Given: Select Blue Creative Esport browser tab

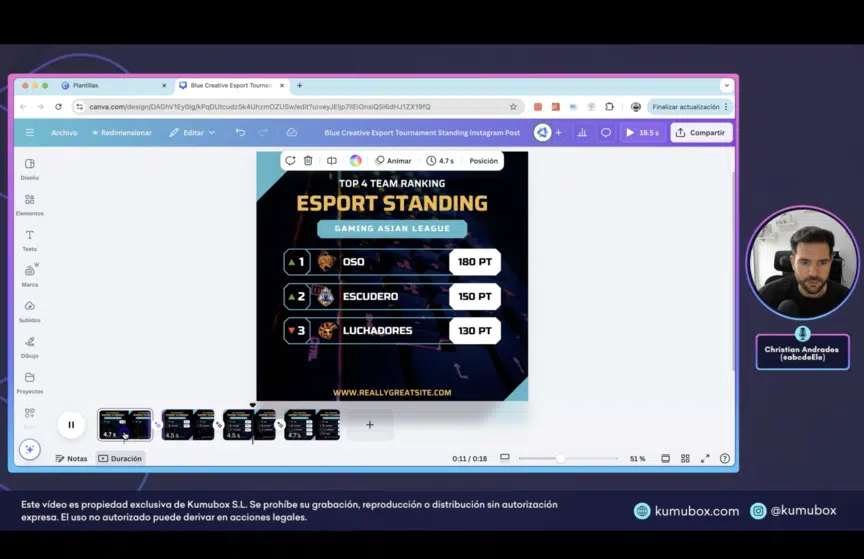Looking at the screenshot, I should [231, 85].
